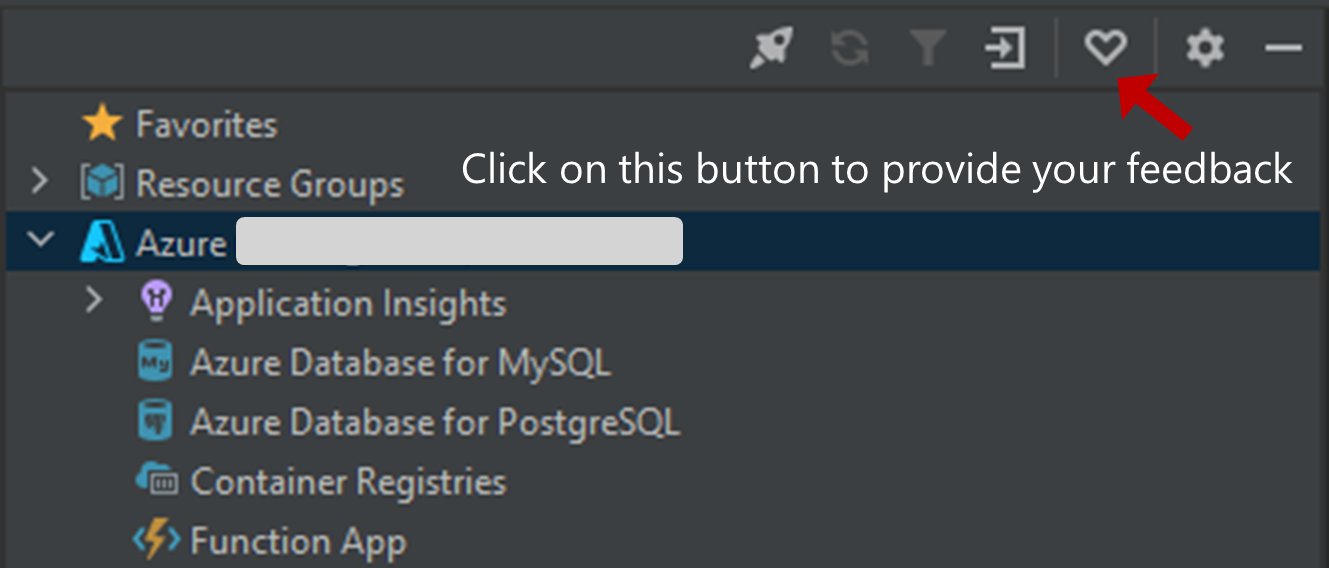Click the rocket Getting Started icon
The width and height of the screenshot is (1329, 568).
pos(772,48)
